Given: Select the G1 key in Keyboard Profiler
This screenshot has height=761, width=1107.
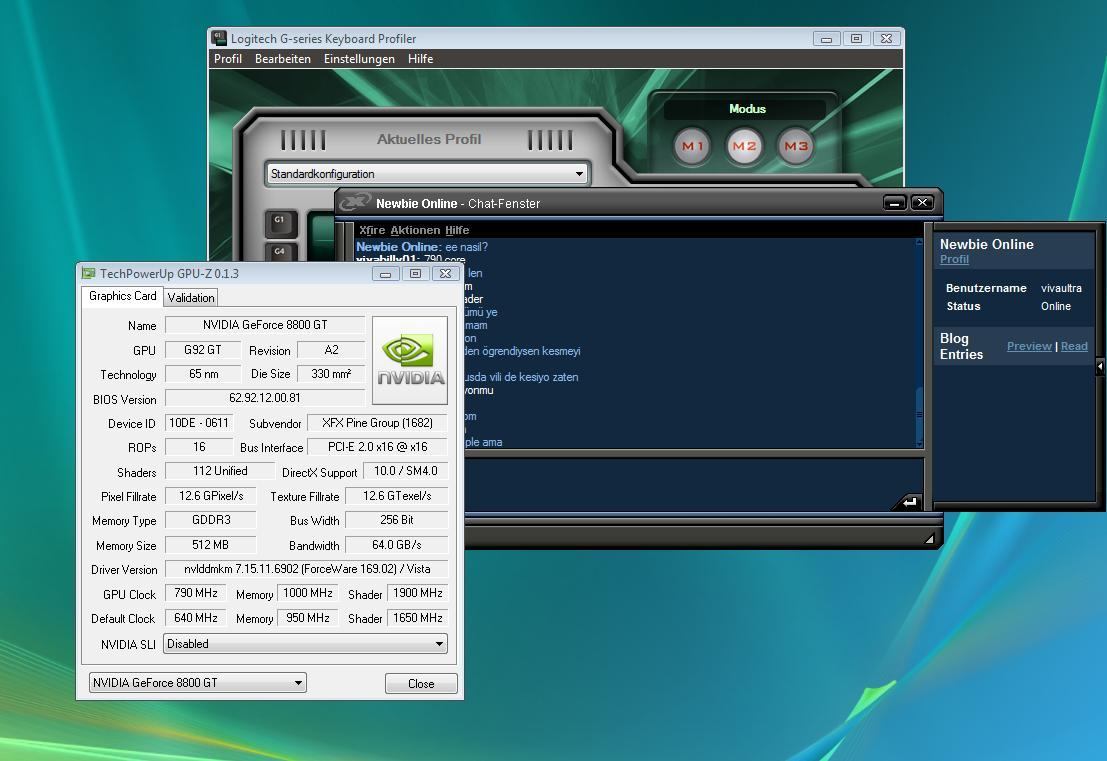Looking at the screenshot, I should tap(280, 223).
